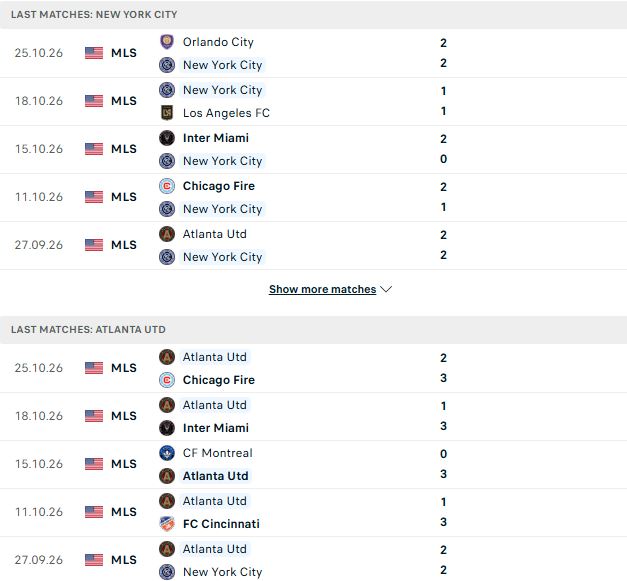Select the Inter Miami vs New York City 2-0 match

click(x=314, y=150)
